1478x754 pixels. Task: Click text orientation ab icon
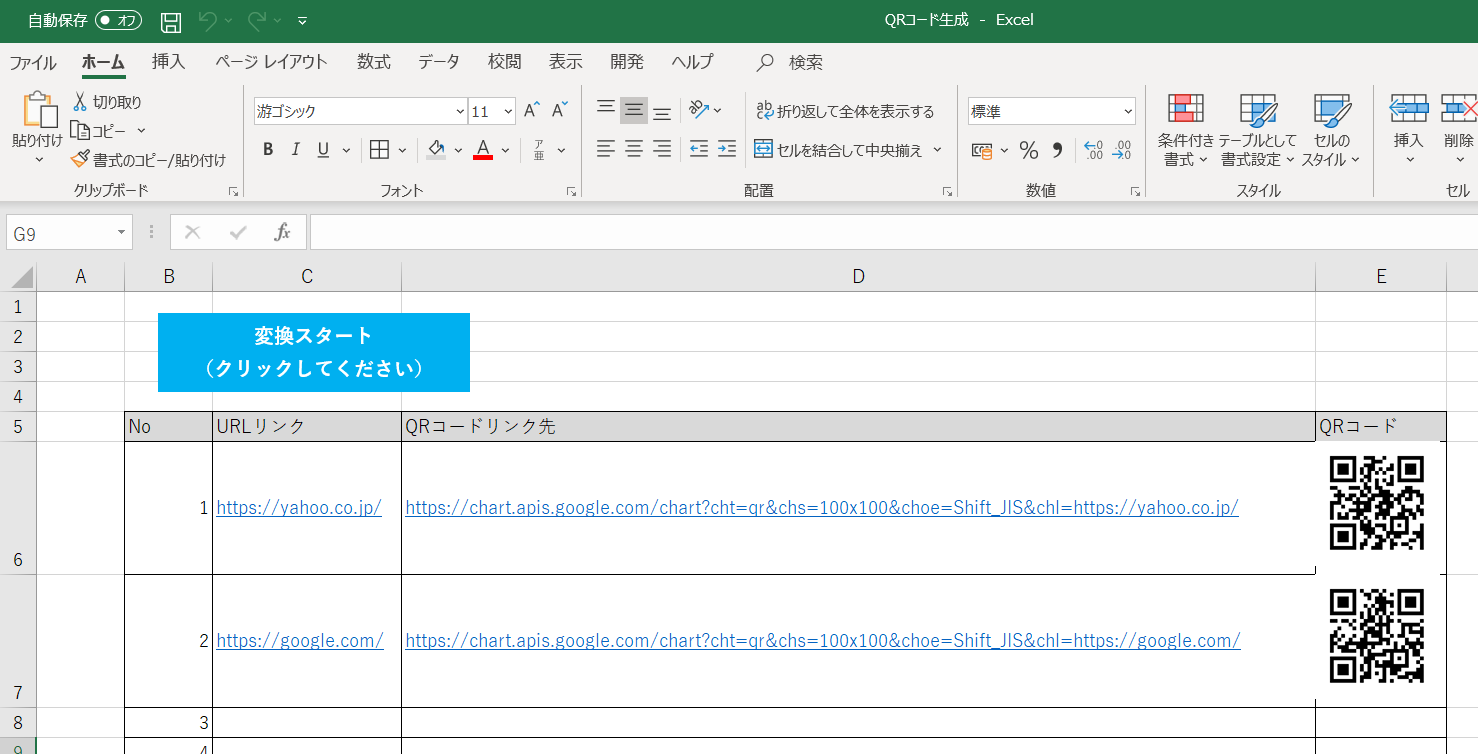pyautogui.click(x=699, y=110)
